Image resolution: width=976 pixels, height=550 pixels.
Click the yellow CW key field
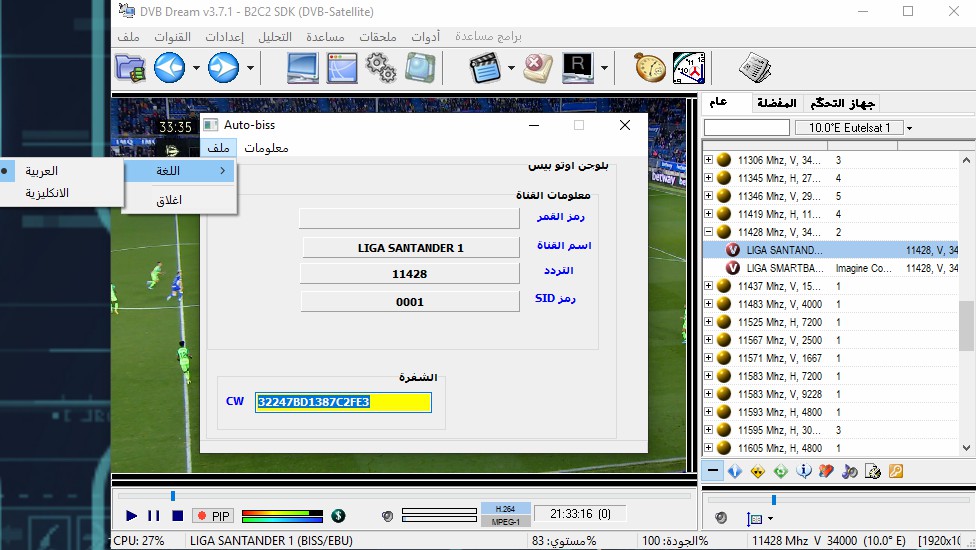click(343, 402)
